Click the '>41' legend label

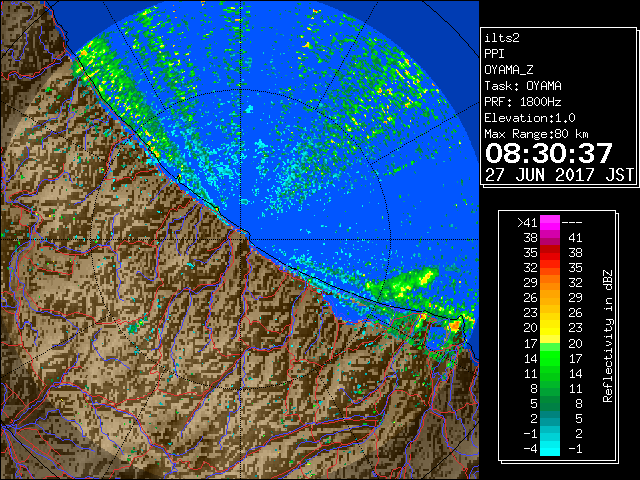pos(527,223)
